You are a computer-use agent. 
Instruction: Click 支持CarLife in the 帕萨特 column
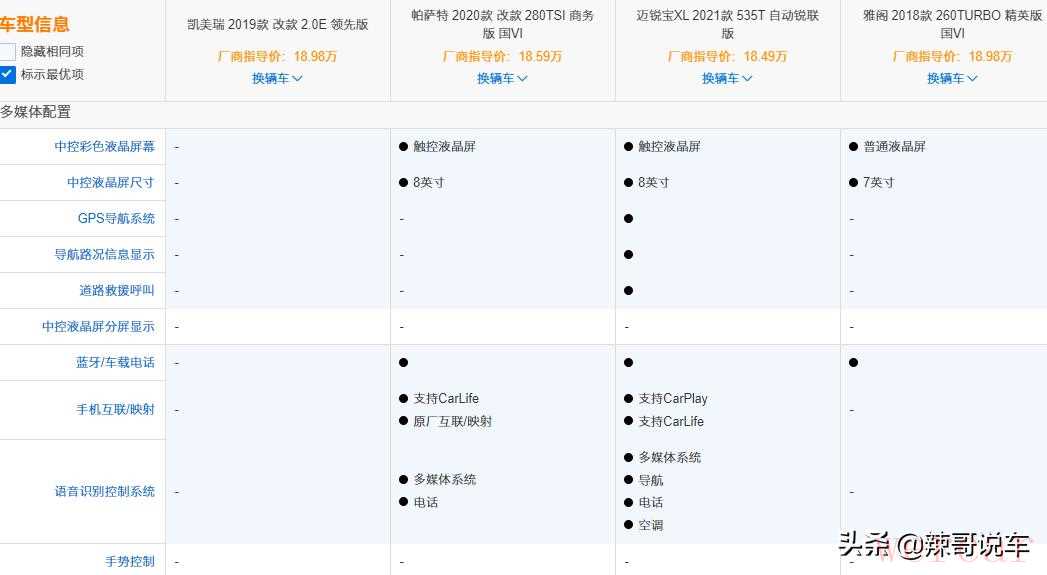pyautogui.click(x=446, y=399)
